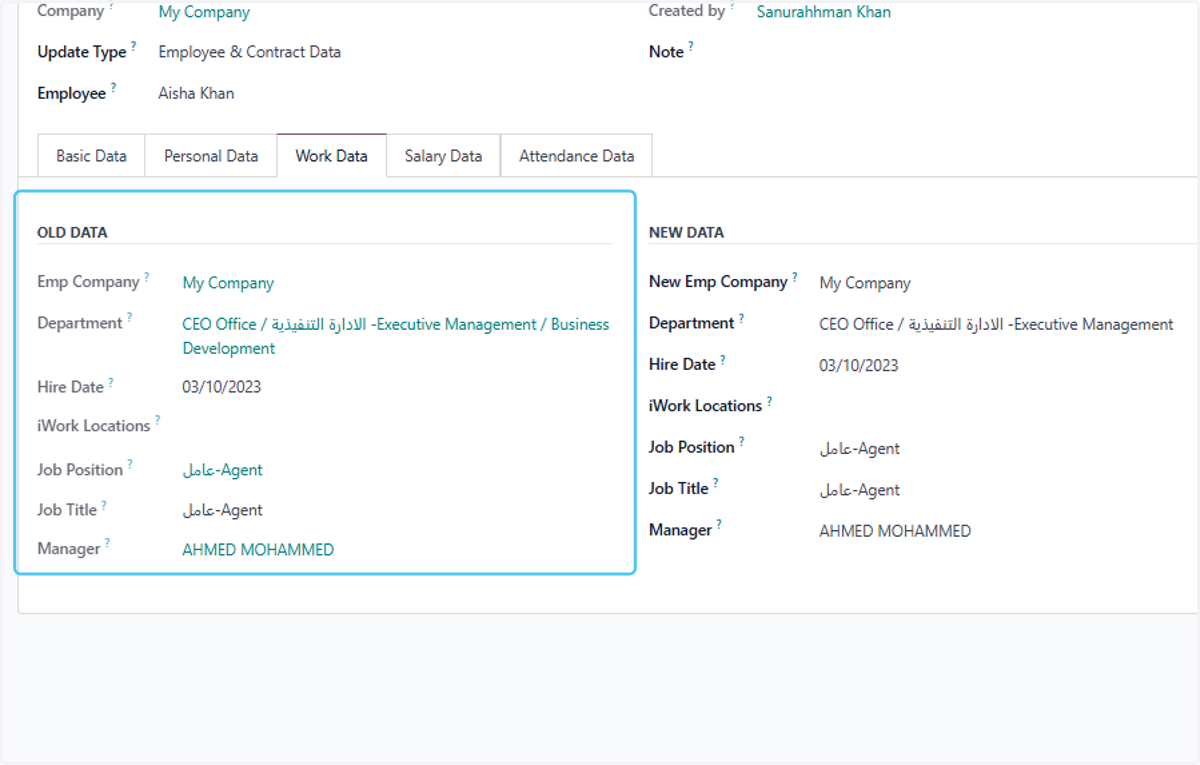Viewport: 1200px width, 765px height.
Task: Click the Job Title help icon in Old Data
Action: (x=104, y=504)
